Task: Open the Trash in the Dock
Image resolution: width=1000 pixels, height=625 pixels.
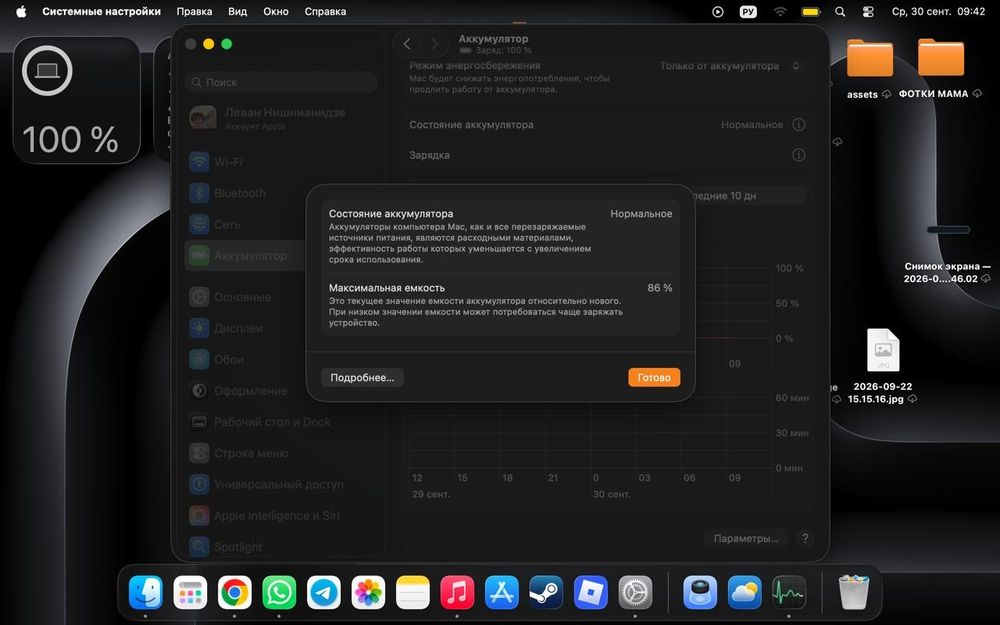Action: pos(854,592)
